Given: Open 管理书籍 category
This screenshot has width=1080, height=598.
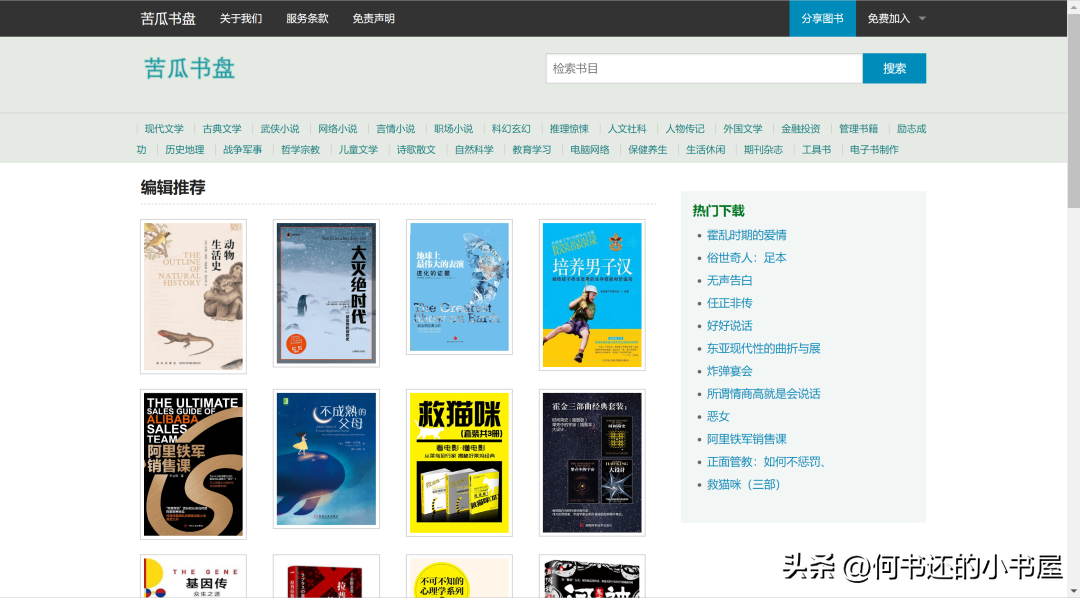Looking at the screenshot, I should click(x=858, y=129).
